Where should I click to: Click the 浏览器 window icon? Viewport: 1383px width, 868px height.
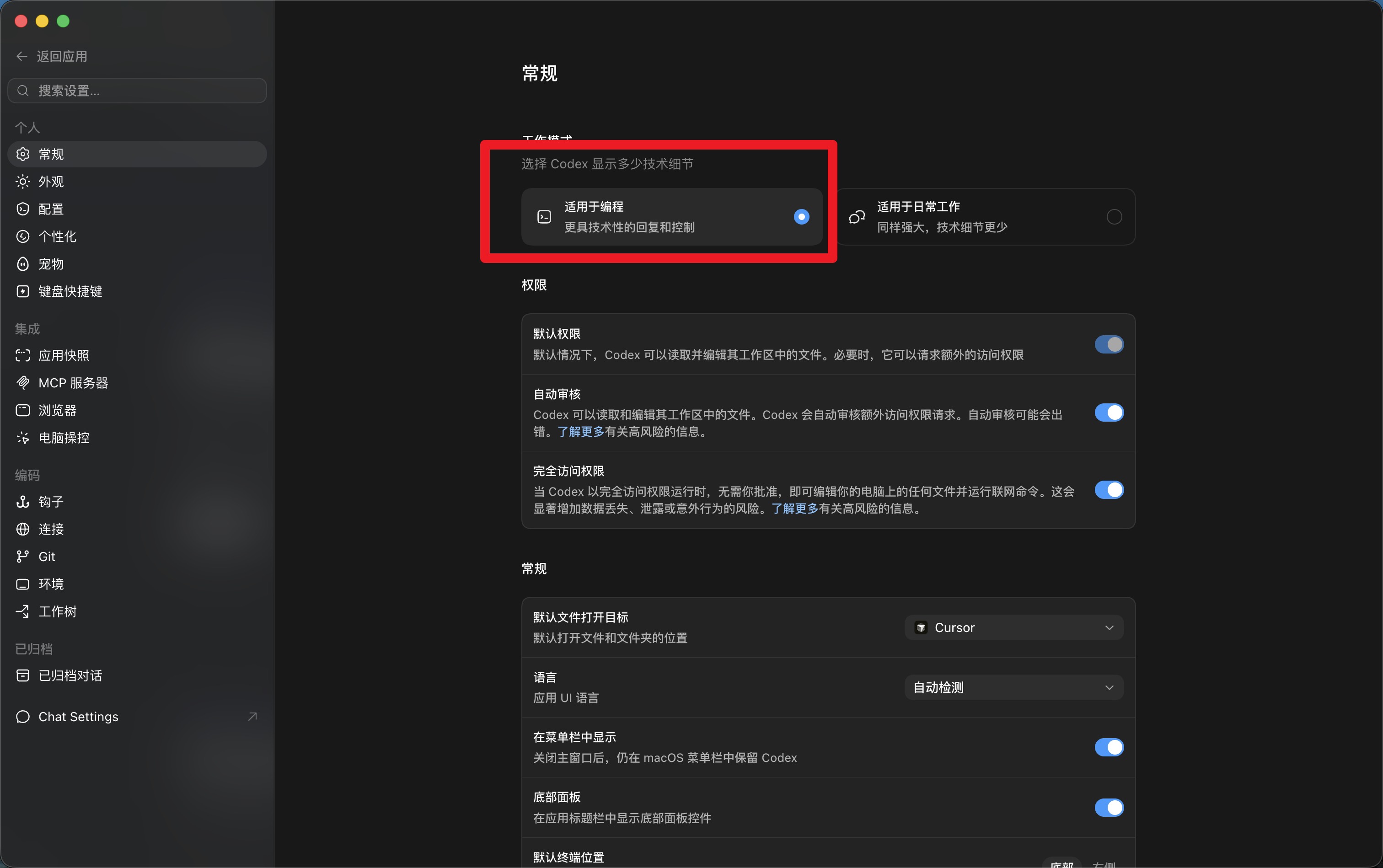pos(23,411)
